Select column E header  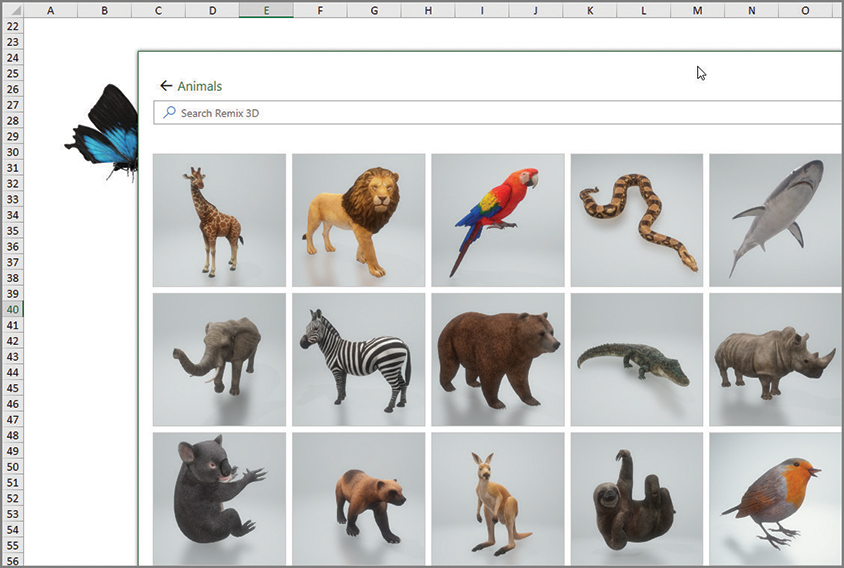pos(266,10)
